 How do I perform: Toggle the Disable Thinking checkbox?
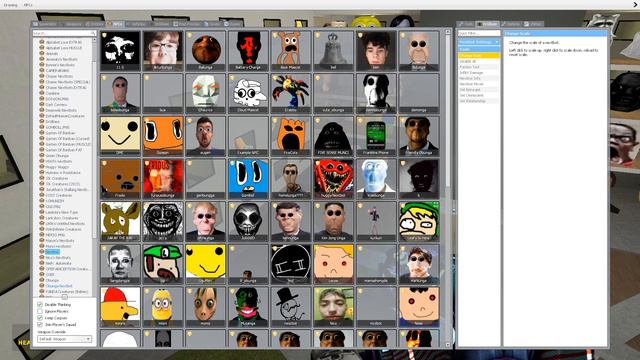click(x=40, y=304)
